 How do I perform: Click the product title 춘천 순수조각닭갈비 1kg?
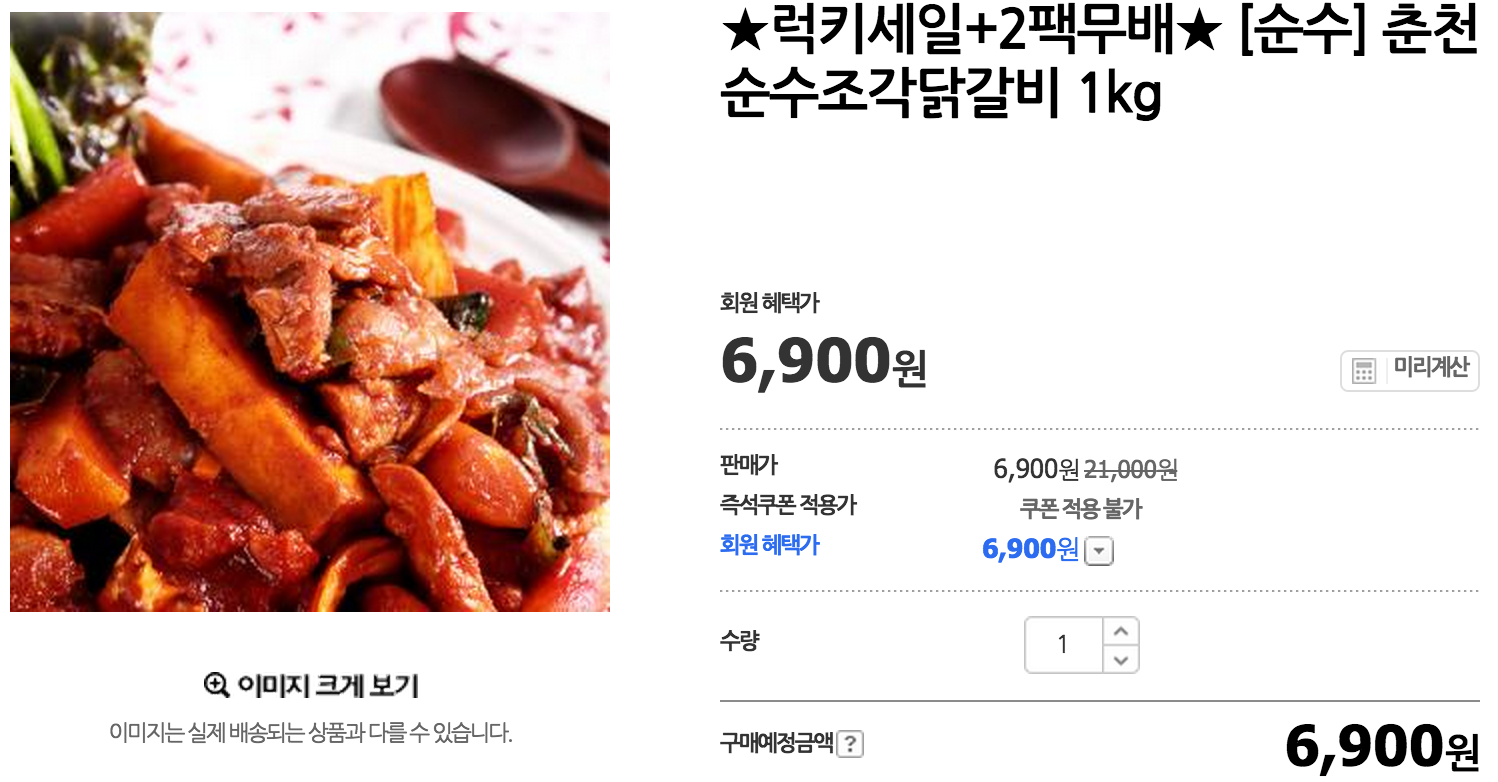[1099, 67]
